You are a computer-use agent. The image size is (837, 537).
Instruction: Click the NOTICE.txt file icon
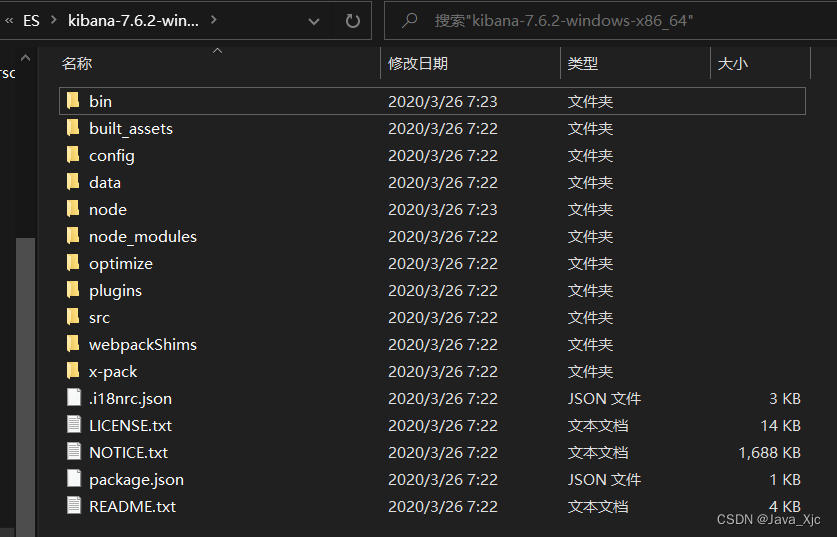[74, 452]
